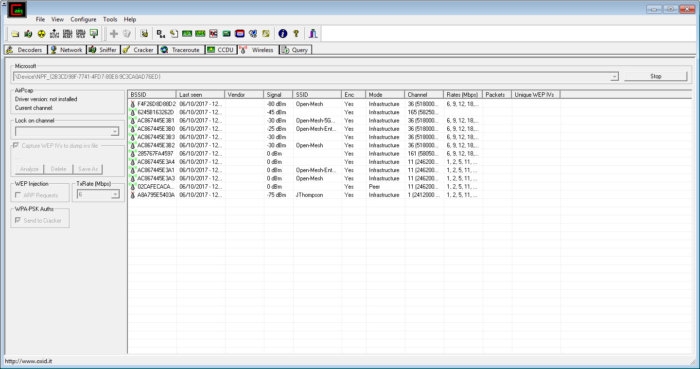Click the antenna icon of F4F26D8D88D2 row

pos(133,104)
